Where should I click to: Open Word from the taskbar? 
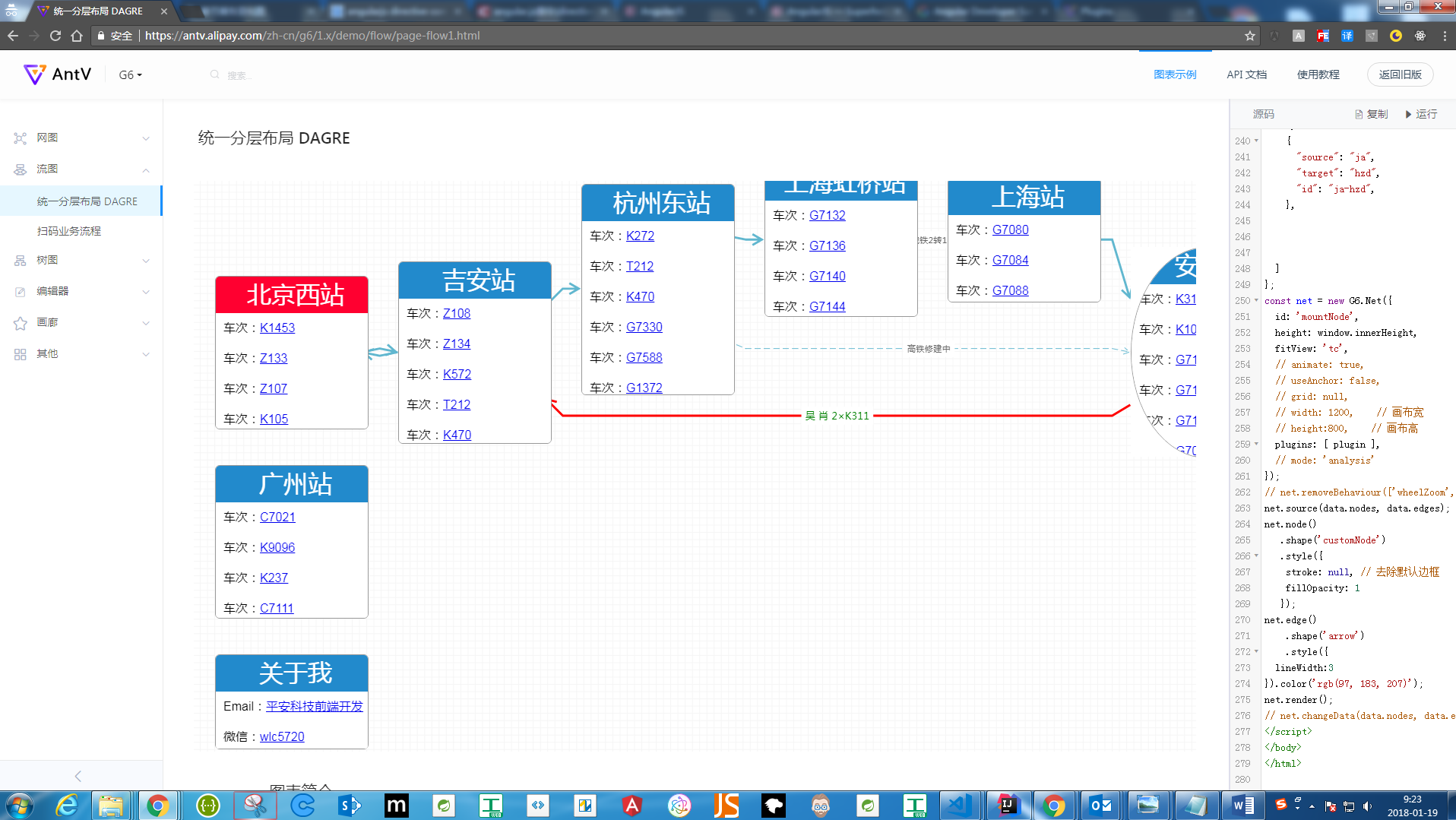[x=1243, y=805]
